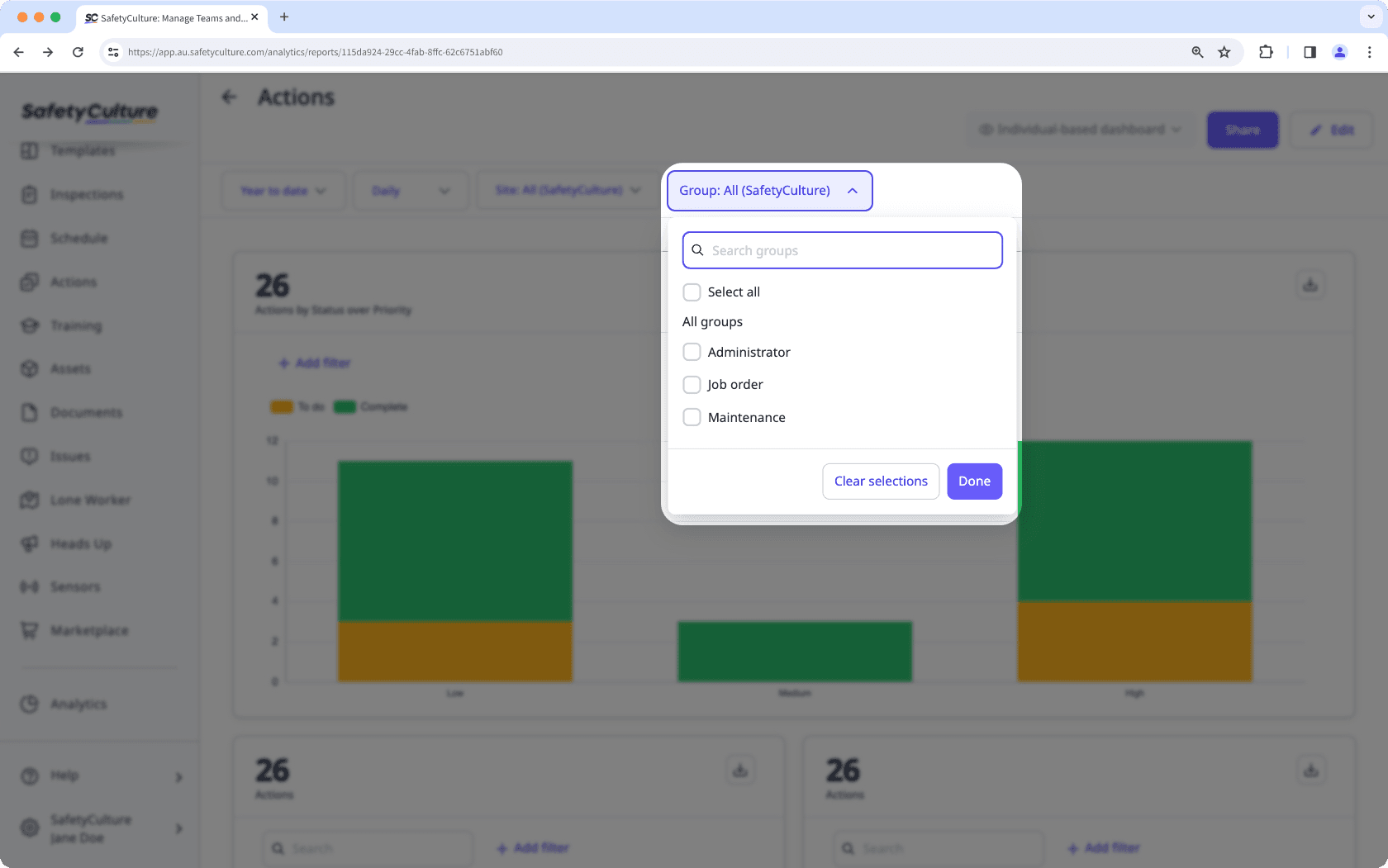Viewport: 1388px width, 868px height.
Task: Tick the Maintenance checkbox
Action: pyautogui.click(x=692, y=417)
